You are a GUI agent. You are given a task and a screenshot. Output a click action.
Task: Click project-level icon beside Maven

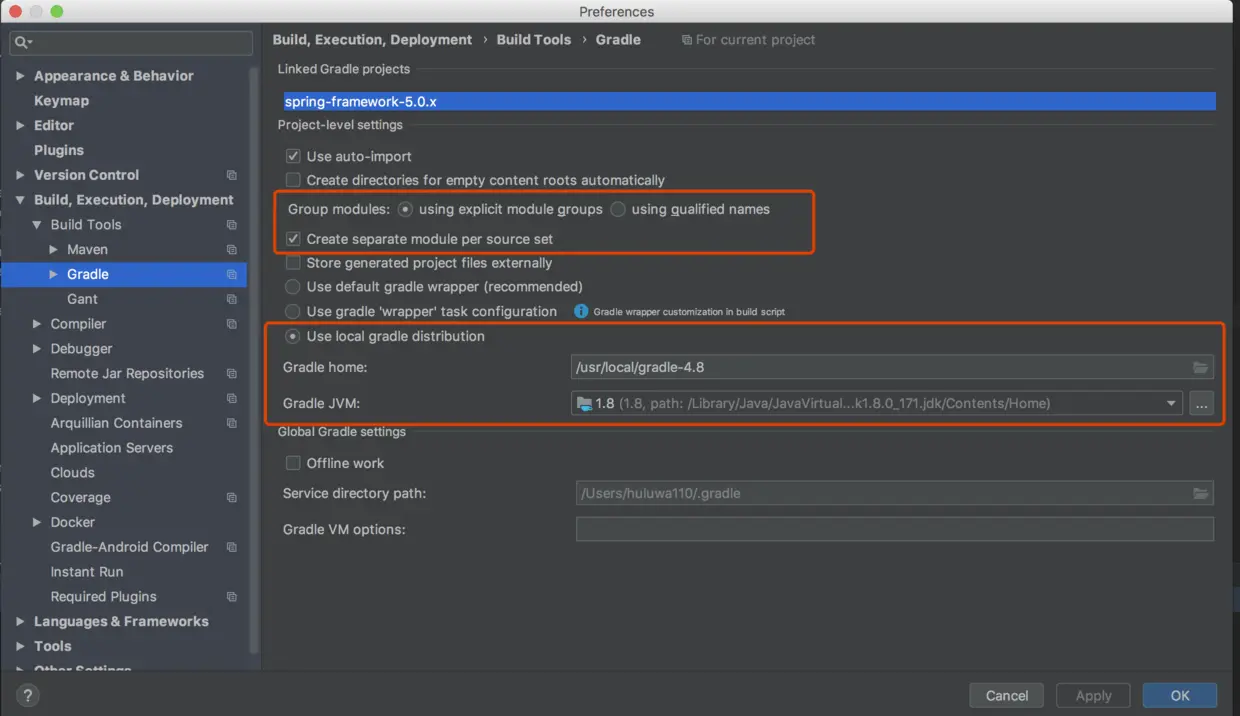click(232, 250)
